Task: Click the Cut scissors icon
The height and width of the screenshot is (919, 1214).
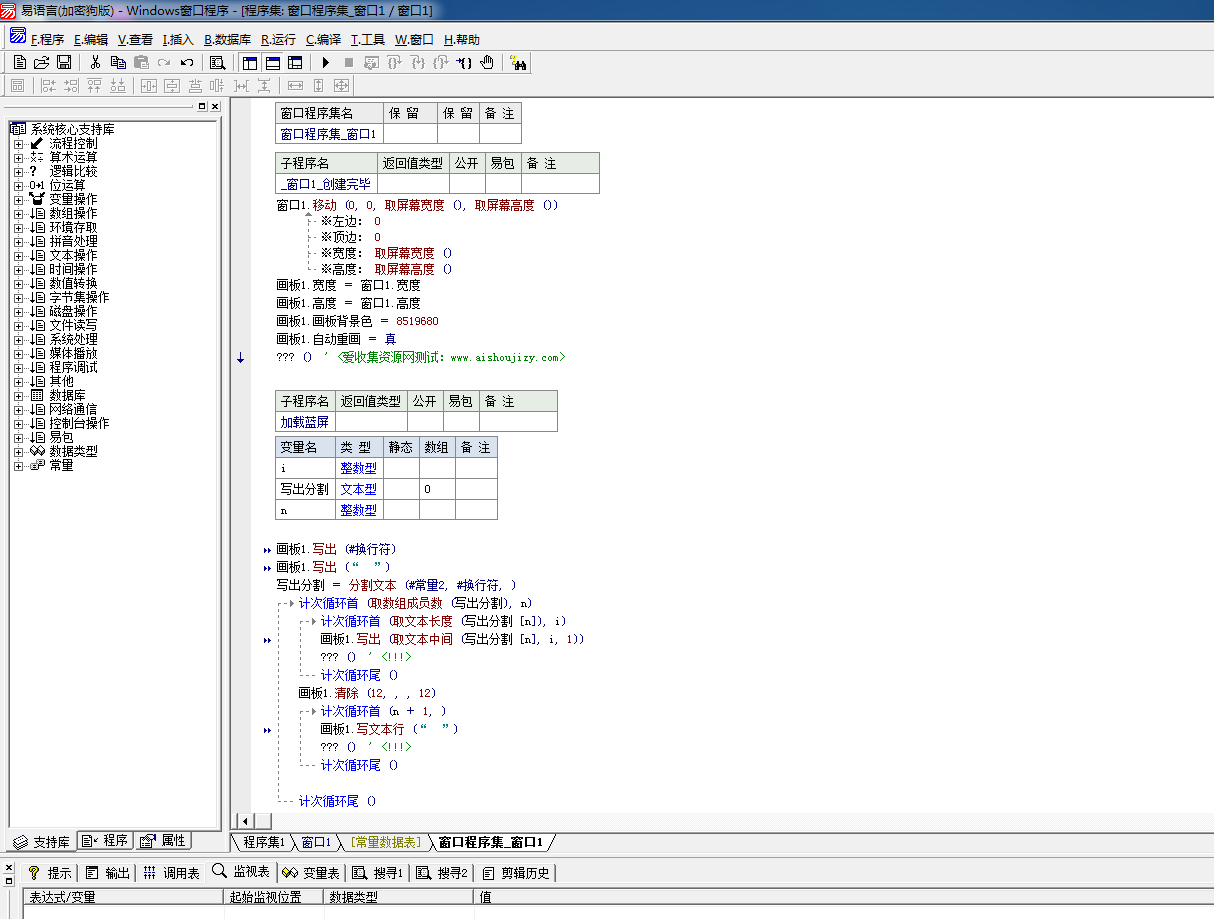Action: 95,62
